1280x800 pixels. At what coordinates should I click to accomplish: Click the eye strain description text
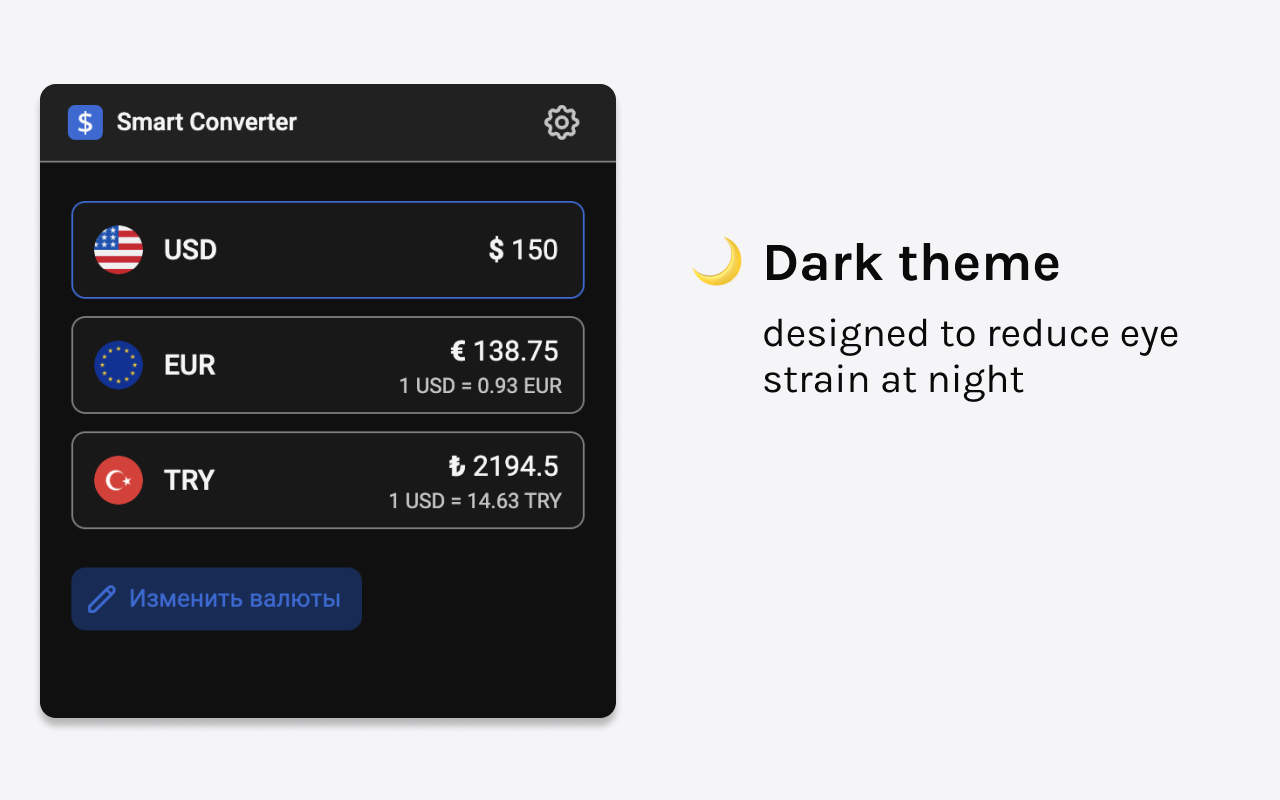(971, 357)
